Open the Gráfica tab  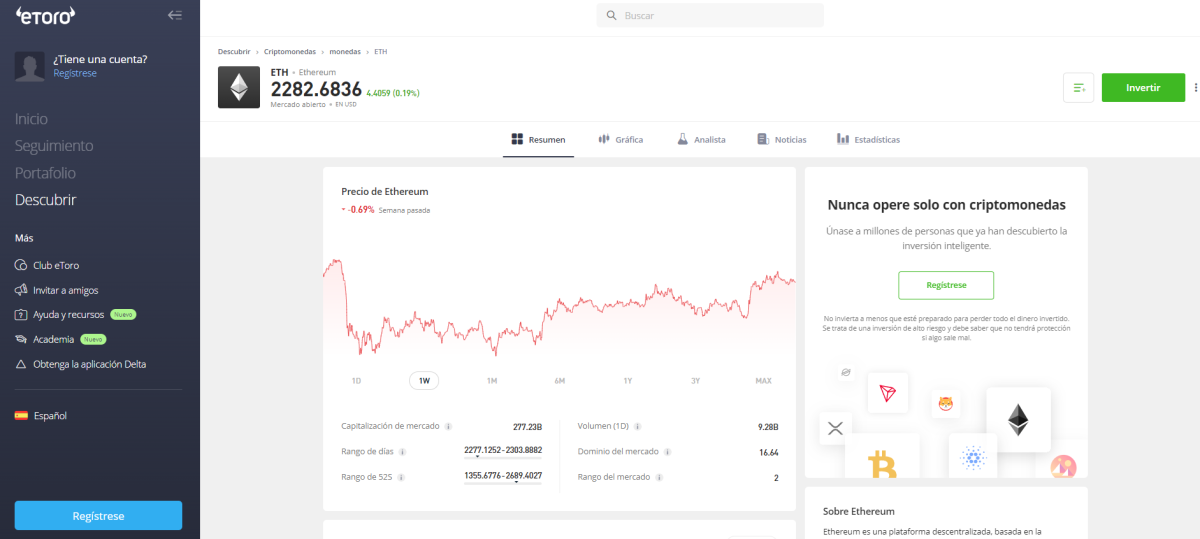(x=621, y=140)
